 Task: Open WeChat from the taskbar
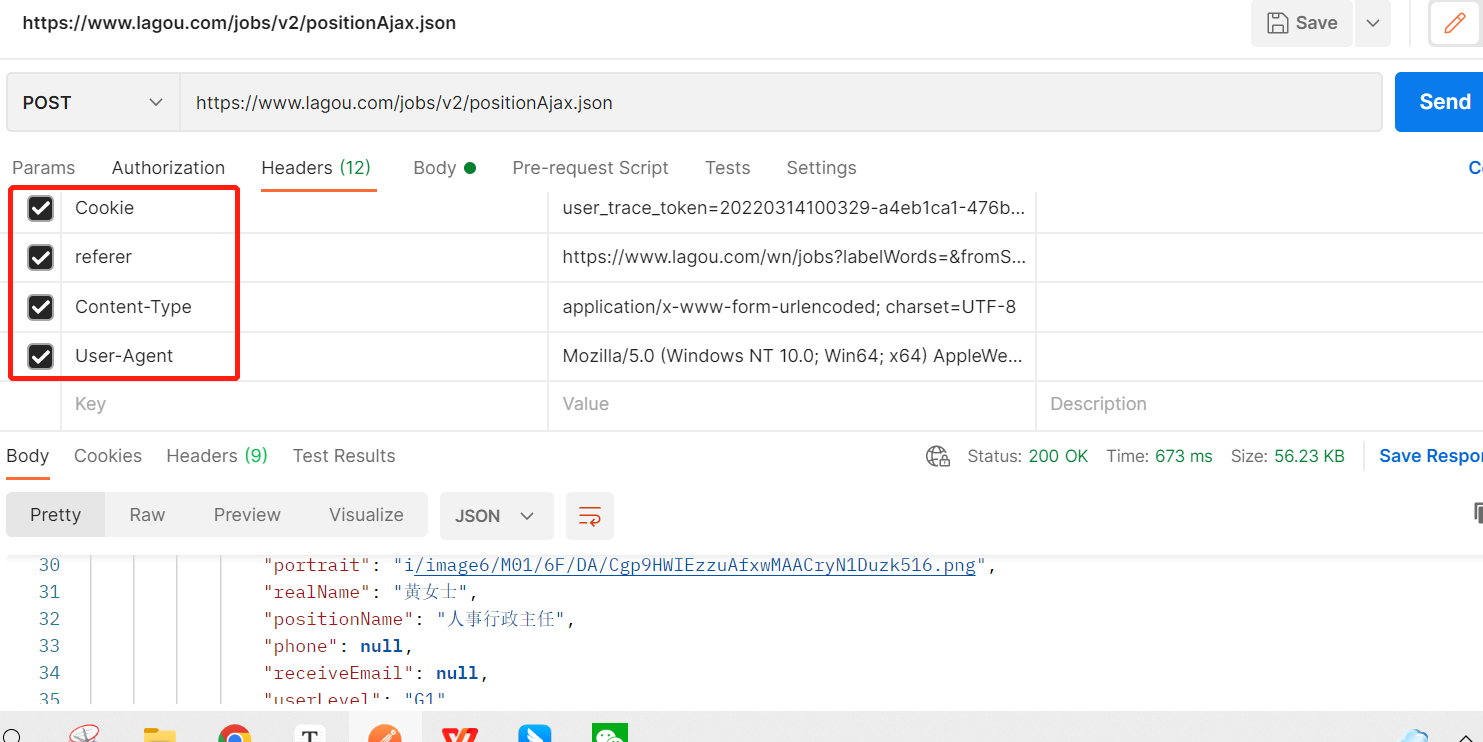point(609,733)
